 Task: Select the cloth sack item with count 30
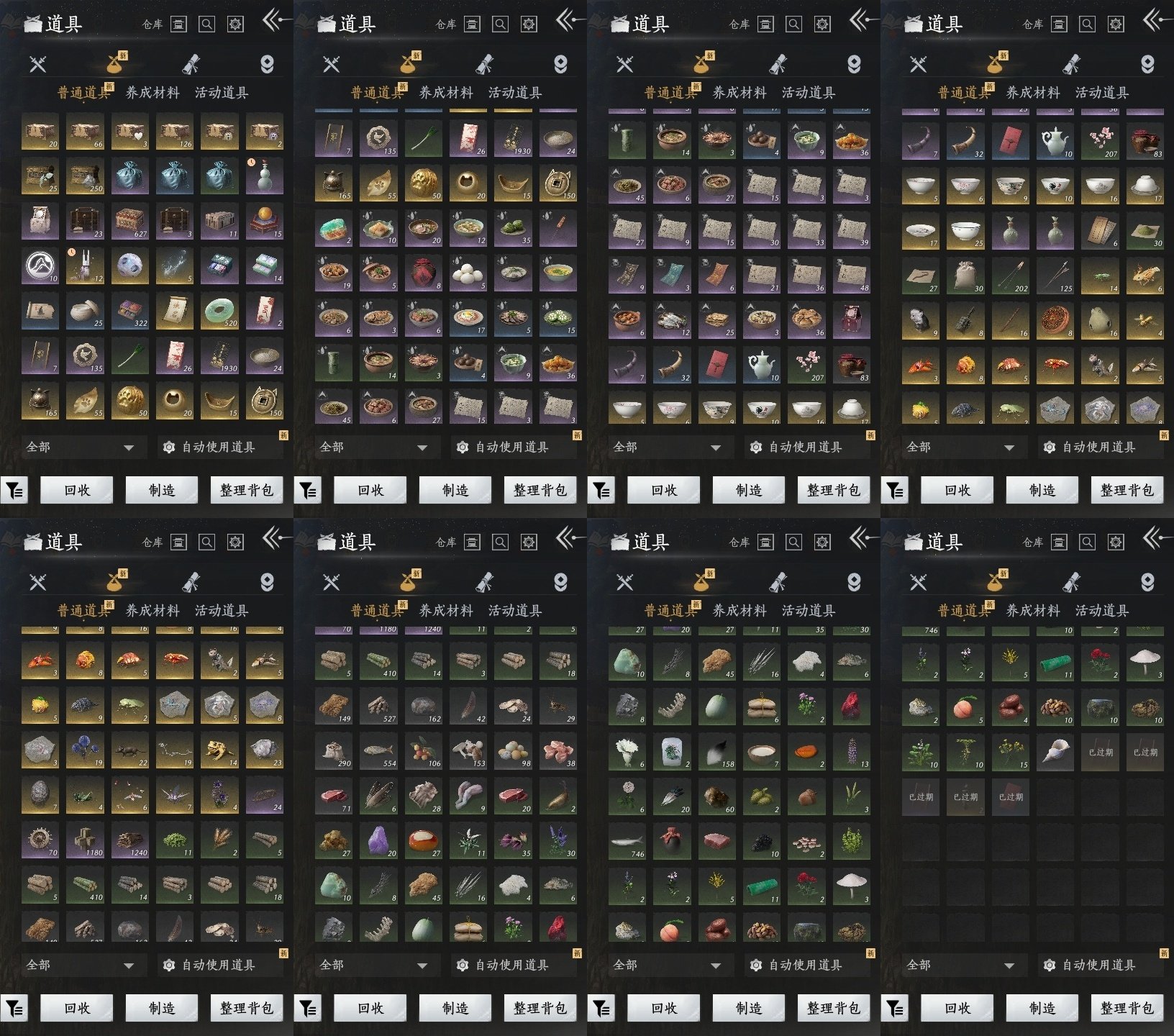(x=965, y=276)
